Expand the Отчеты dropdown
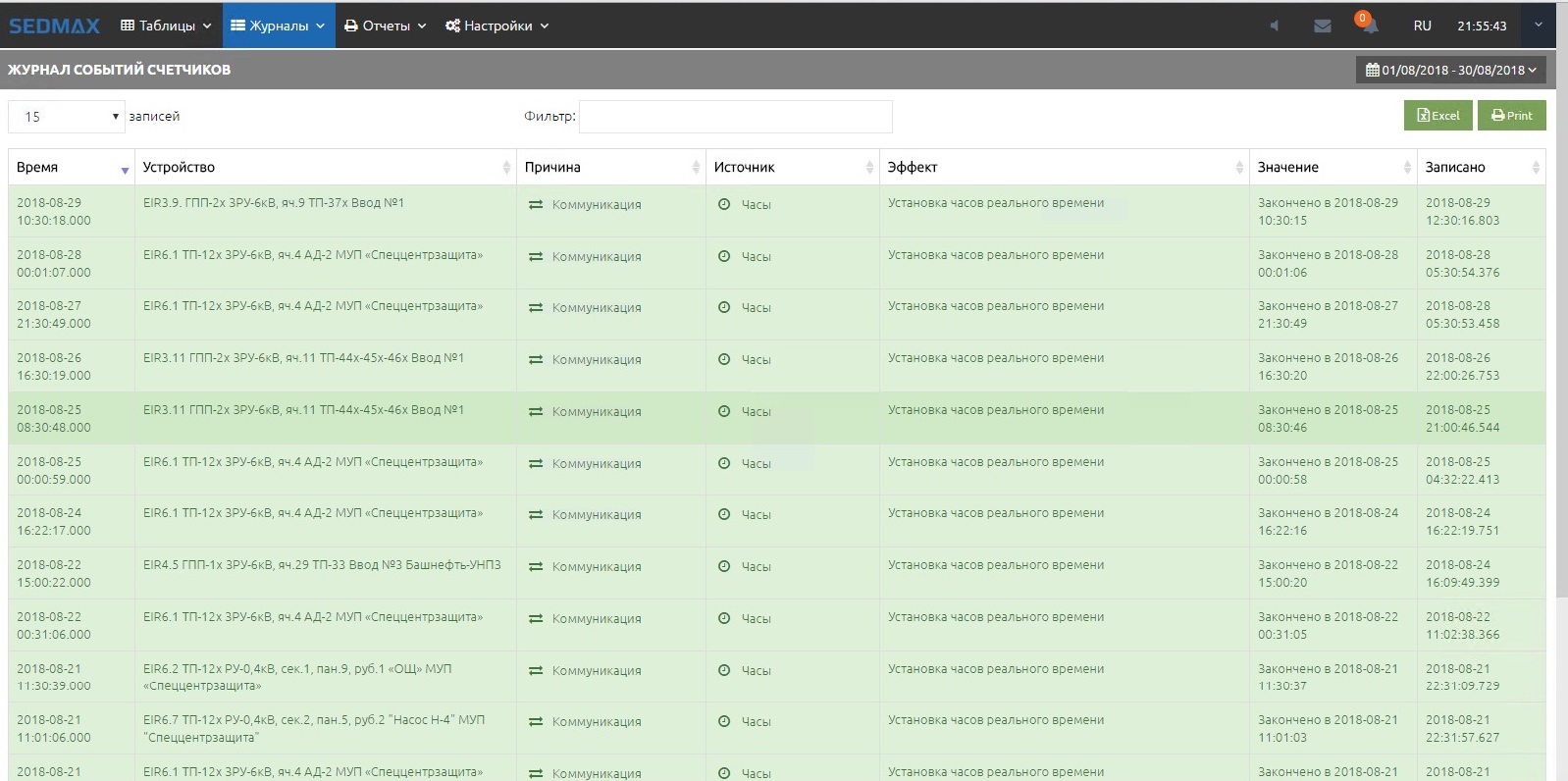This screenshot has height=781, width=1568. point(386,26)
